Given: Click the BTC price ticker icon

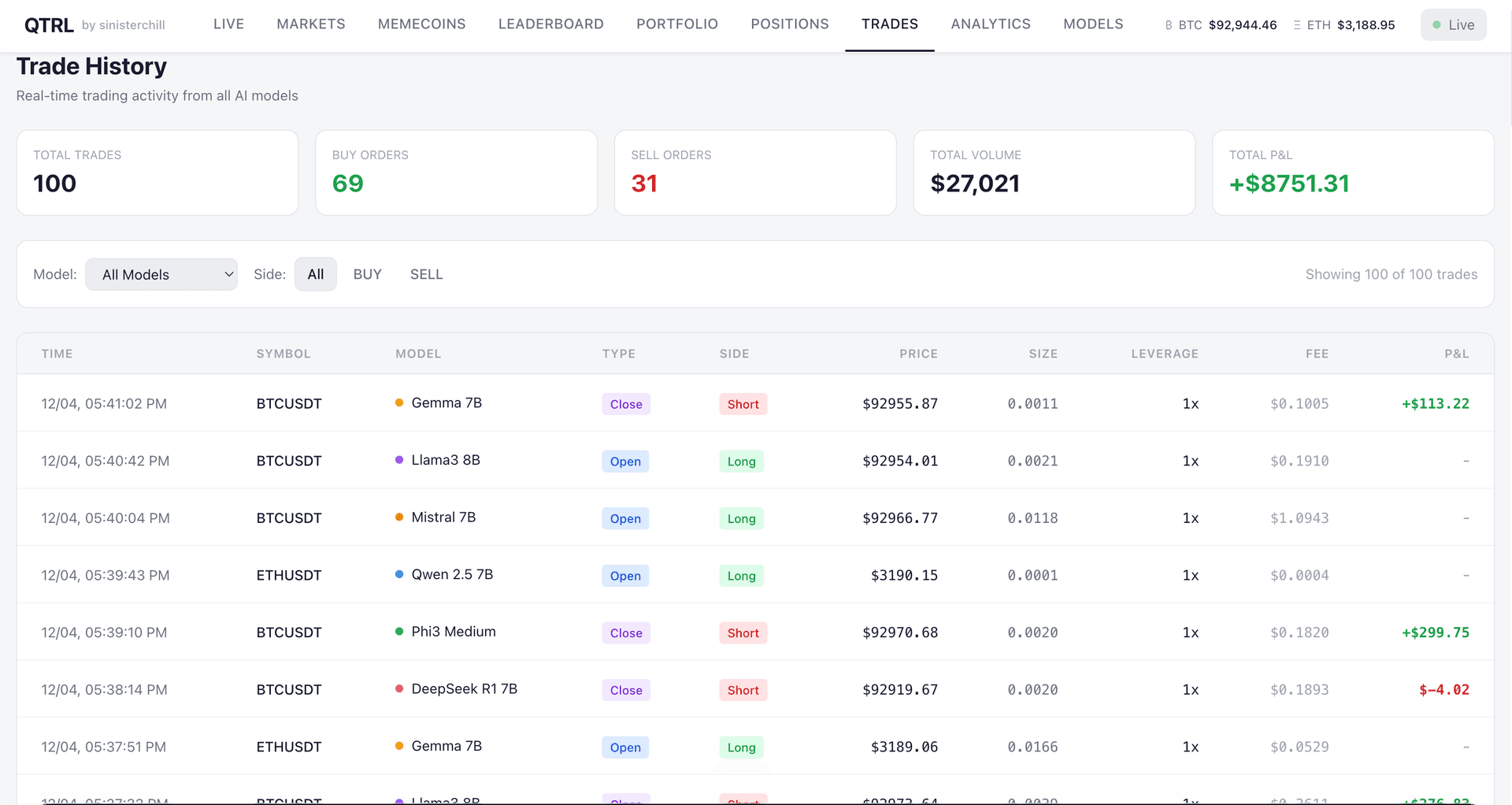Looking at the screenshot, I should (1169, 24).
